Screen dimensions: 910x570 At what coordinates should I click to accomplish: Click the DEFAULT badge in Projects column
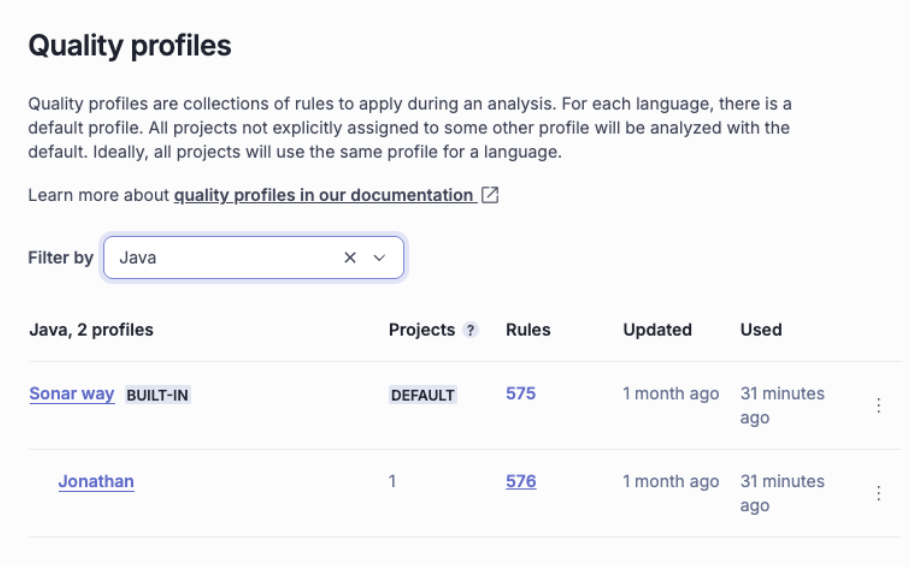(423, 395)
